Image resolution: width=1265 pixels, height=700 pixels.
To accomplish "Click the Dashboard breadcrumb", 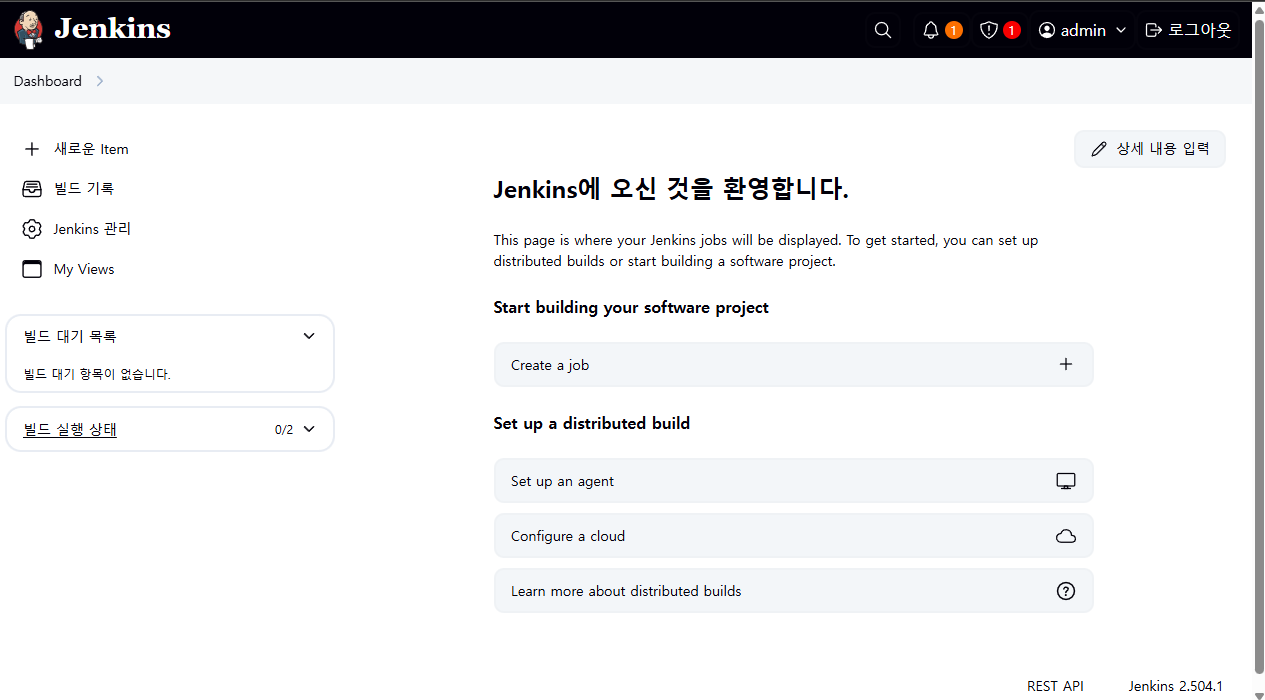I will [48, 81].
